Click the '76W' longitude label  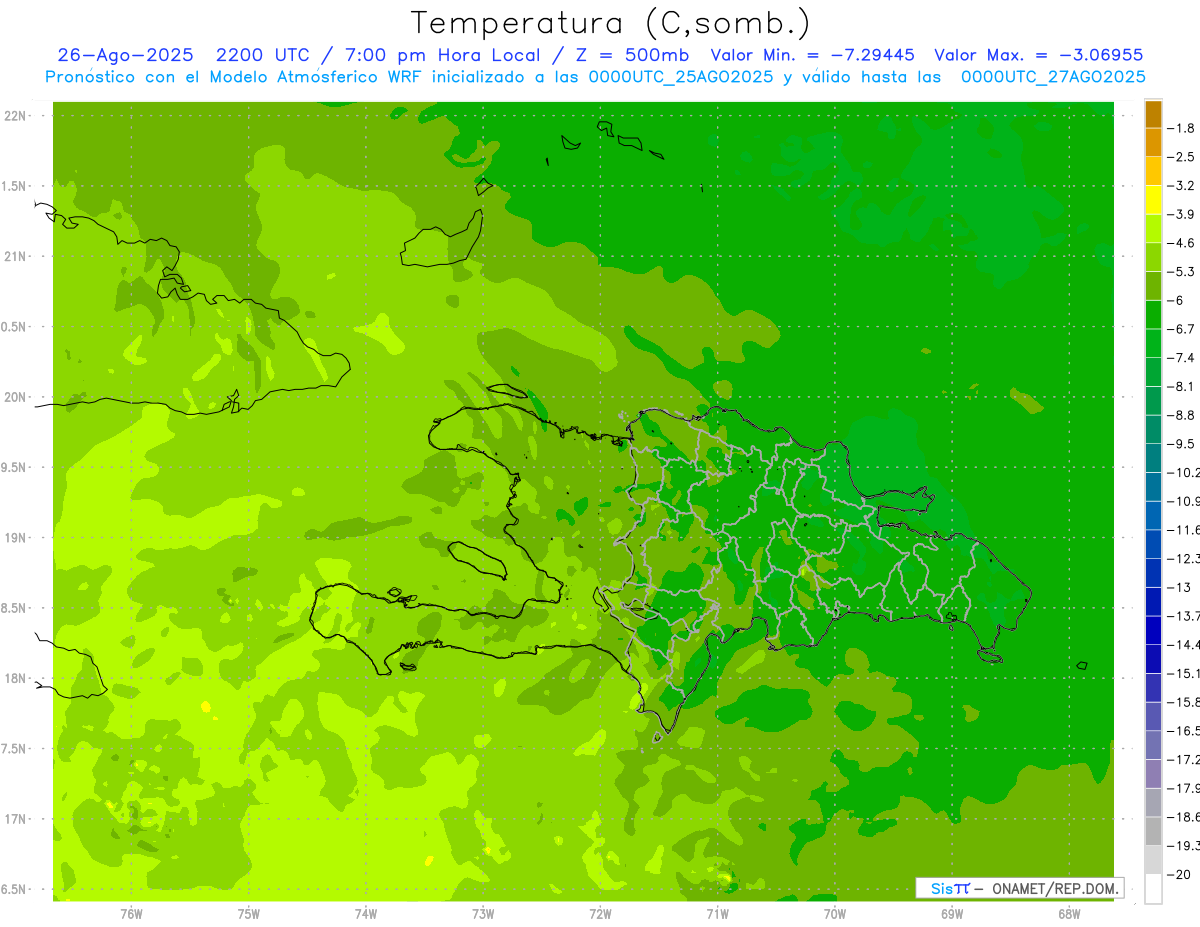pos(131,914)
